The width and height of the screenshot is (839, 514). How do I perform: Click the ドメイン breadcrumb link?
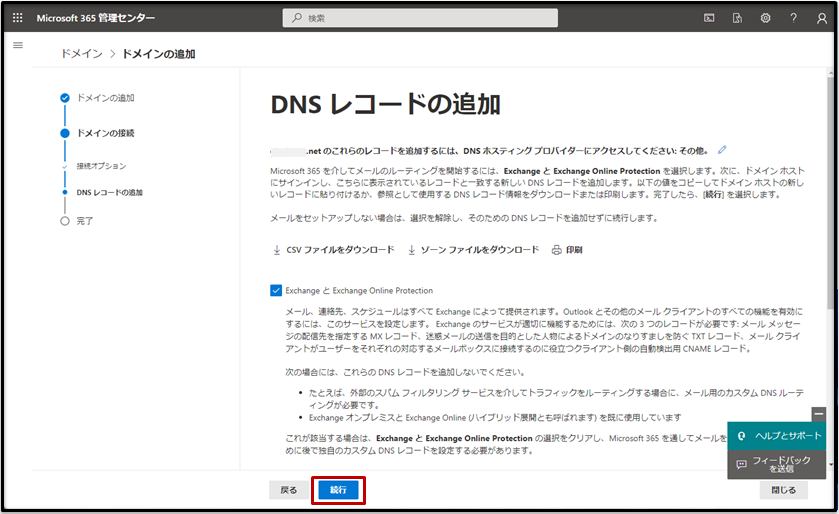coord(81,53)
